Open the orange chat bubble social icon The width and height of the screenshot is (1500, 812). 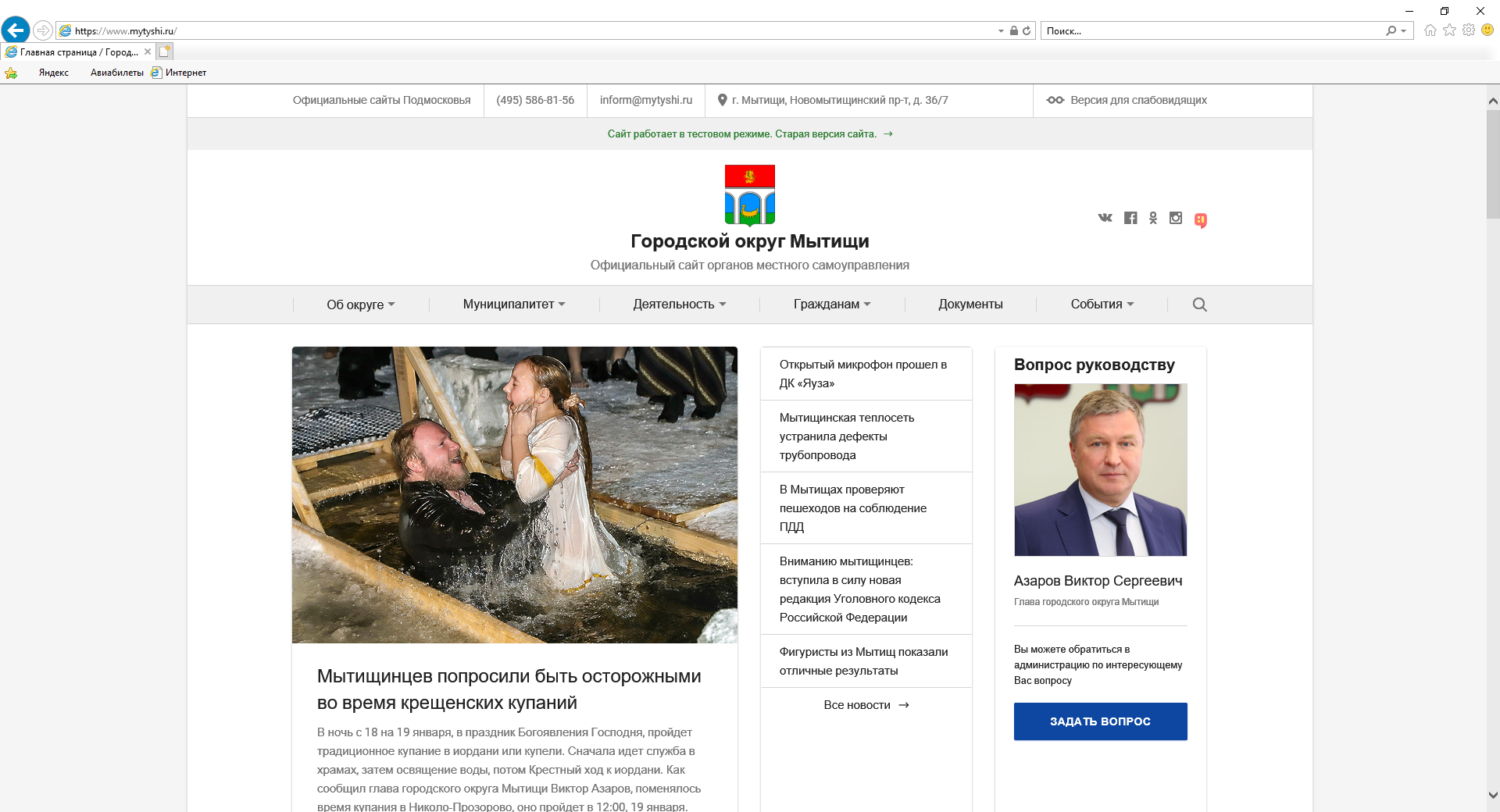[x=1201, y=220]
